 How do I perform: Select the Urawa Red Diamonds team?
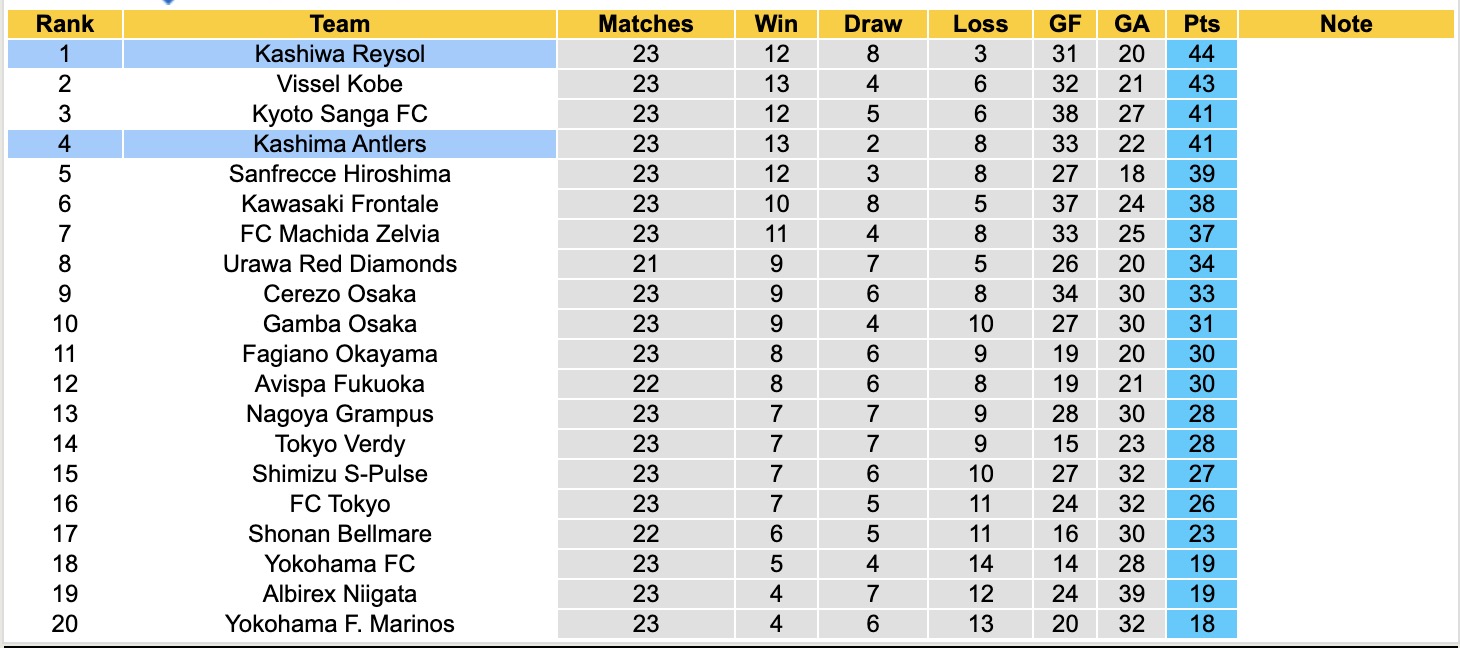coord(339,264)
